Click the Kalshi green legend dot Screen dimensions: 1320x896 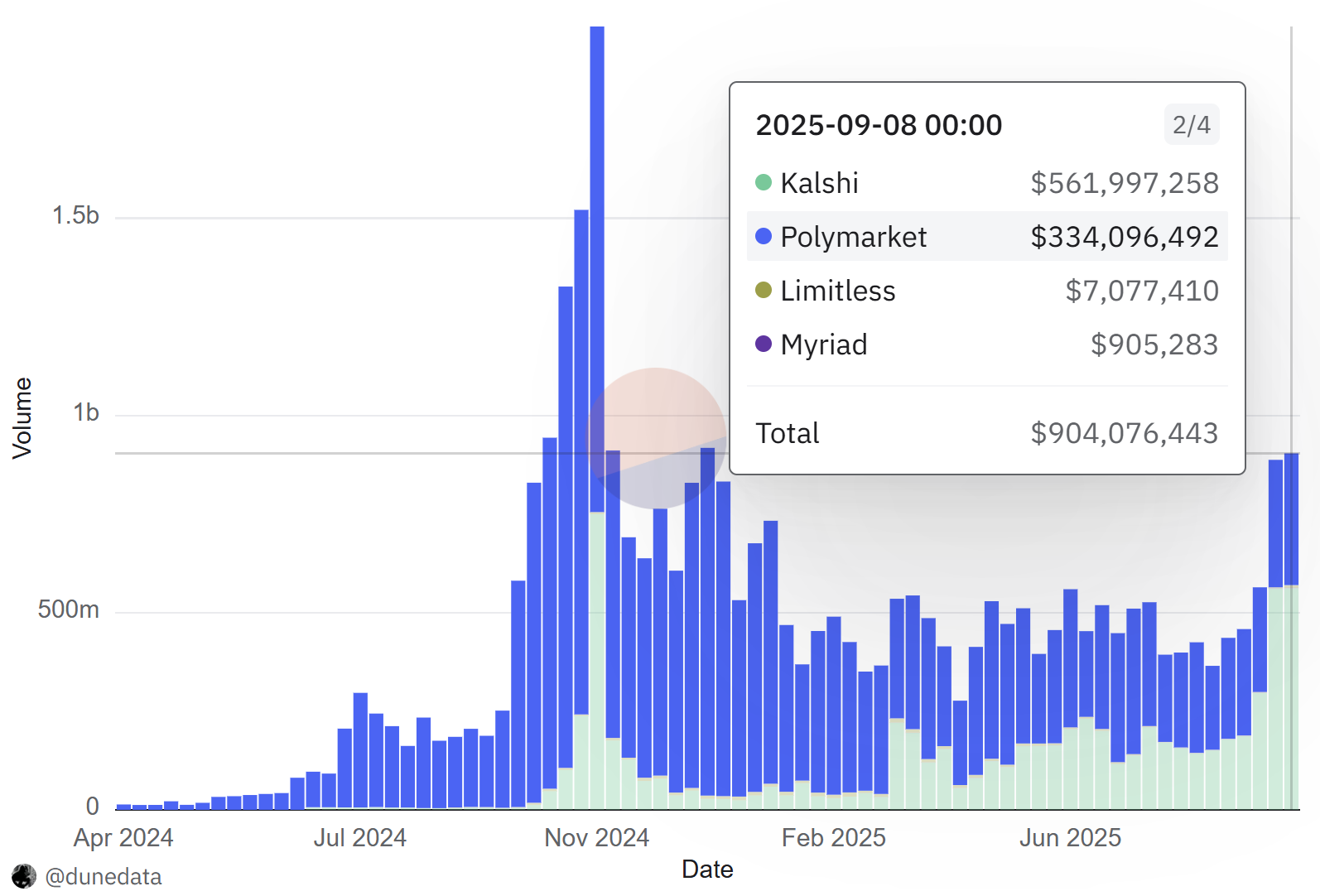click(x=764, y=182)
